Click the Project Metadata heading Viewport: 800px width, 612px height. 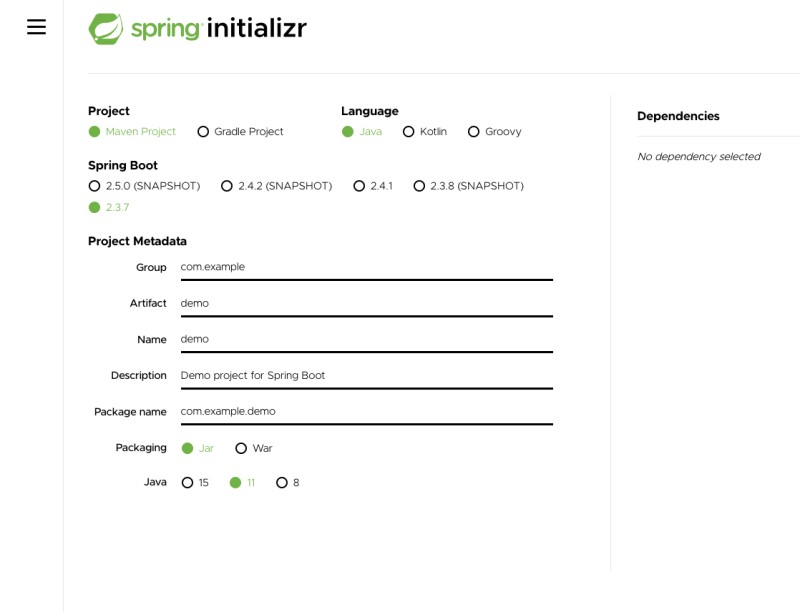pos(137,241)
